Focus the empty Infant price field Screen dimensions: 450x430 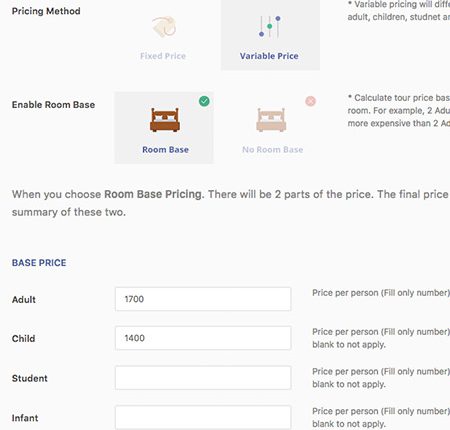pyautogui.click(x=203, y=417)
